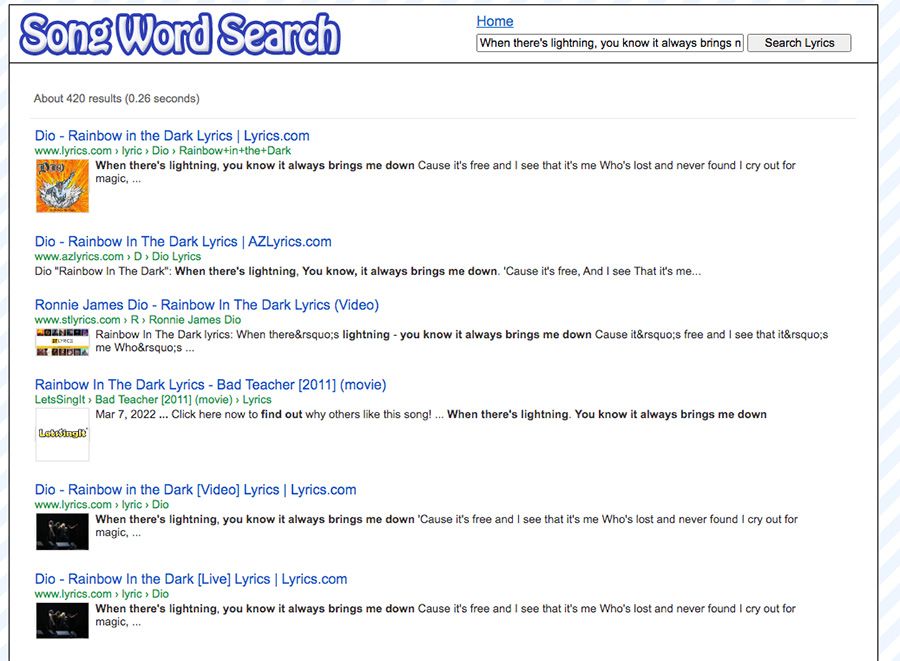Click the thumbnail beside the [Video] result
The width and height of the screenshot is (900, 661).
click(x=62, y=531)
